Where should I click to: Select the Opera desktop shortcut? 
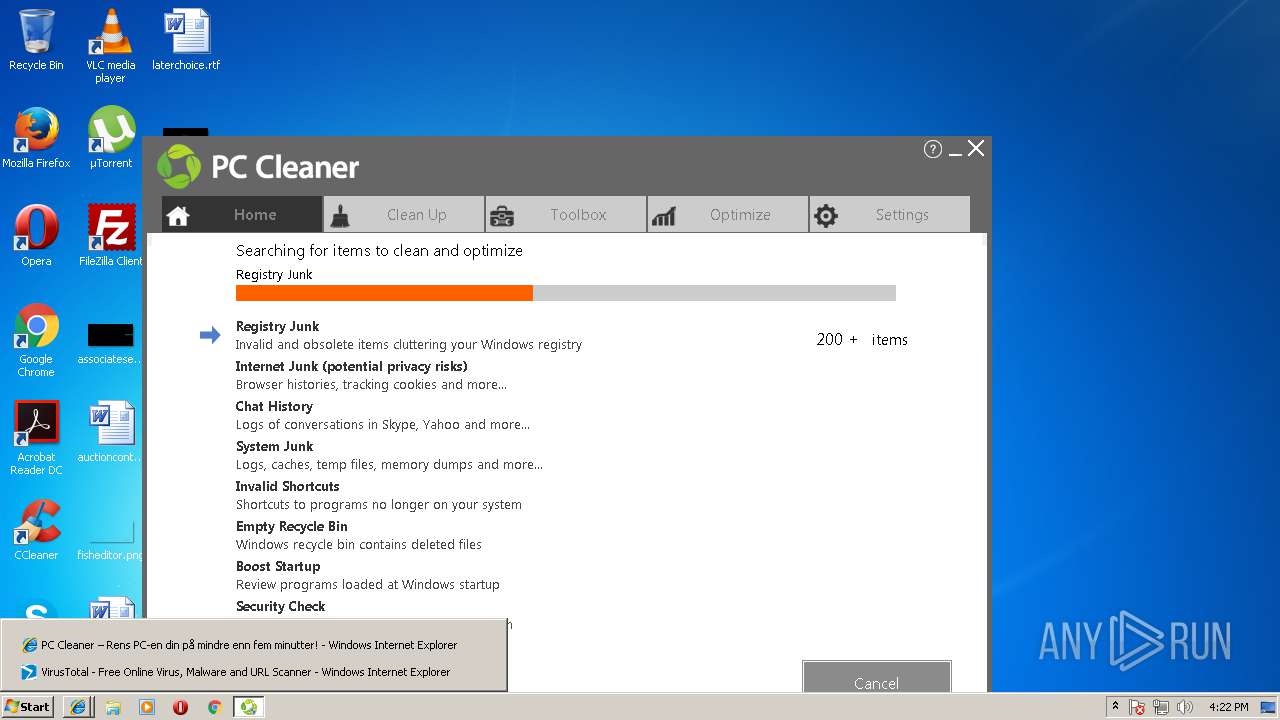coord(36,236)
